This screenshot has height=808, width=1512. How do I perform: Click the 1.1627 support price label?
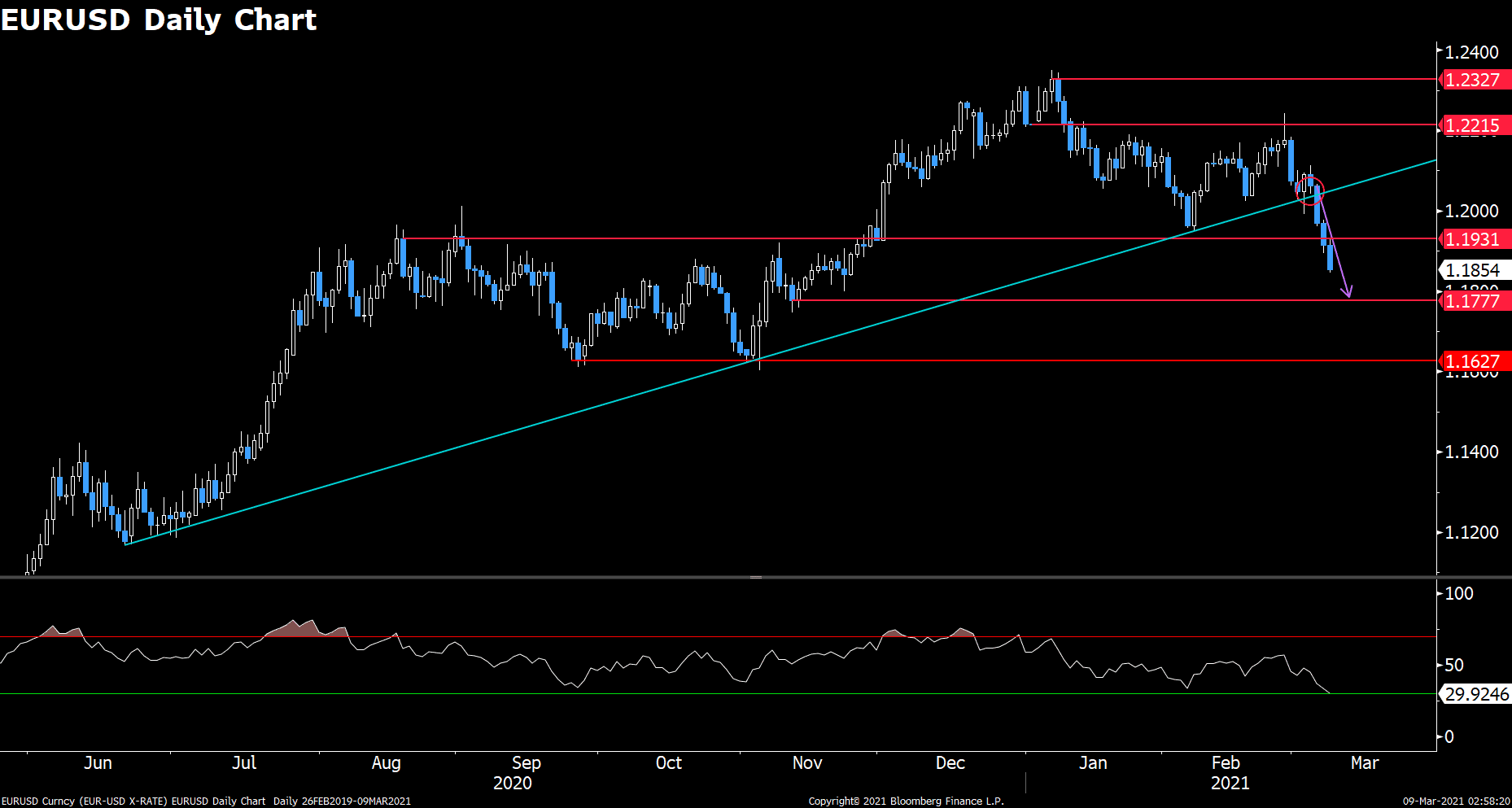[1475, 361]
